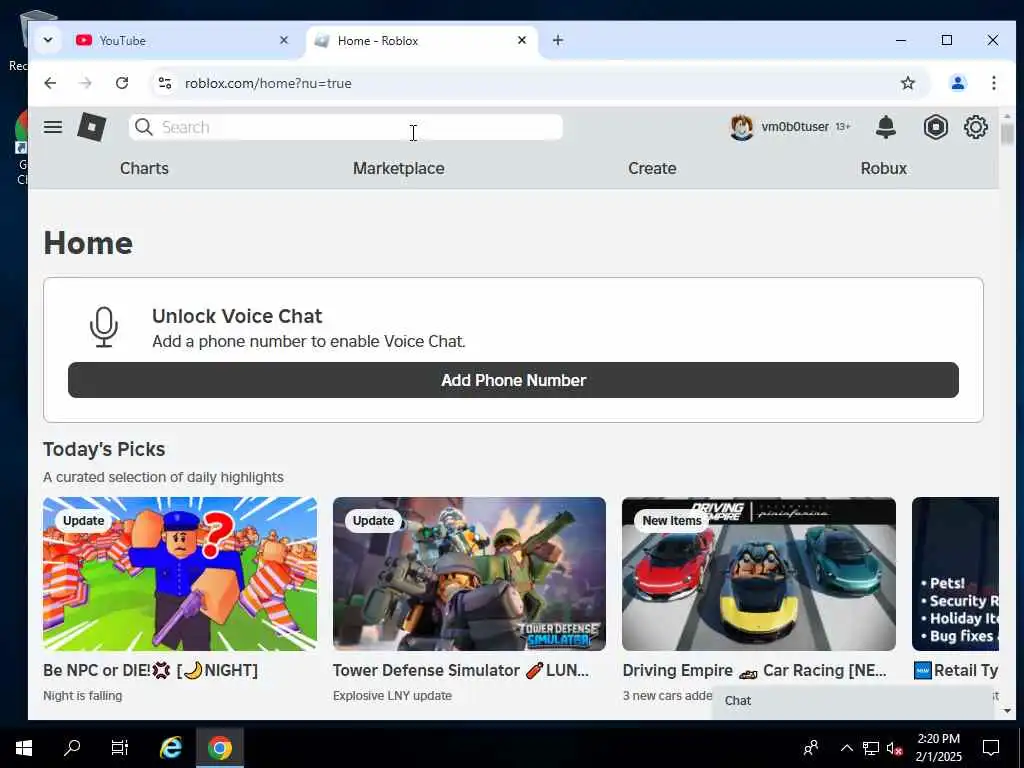The height and width of the screenshot is (768, 1024).
Task: Click the scrollbar down arrow
Action: click(1007, 711)
